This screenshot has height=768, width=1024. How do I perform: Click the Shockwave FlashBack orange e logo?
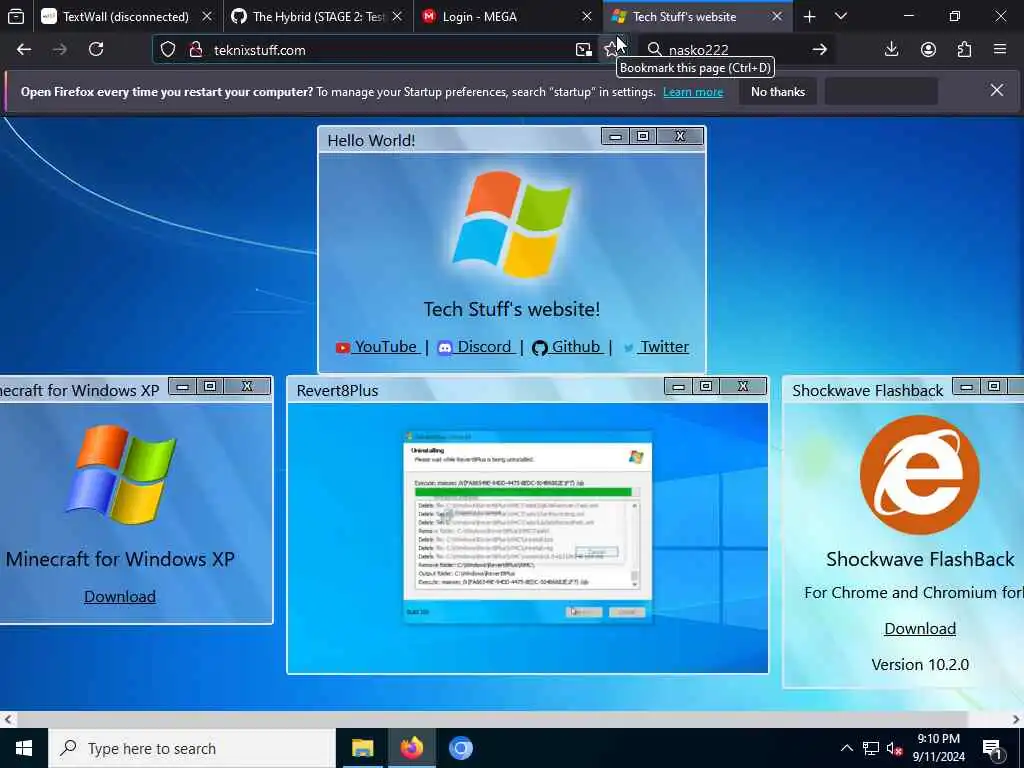(920, 475)
